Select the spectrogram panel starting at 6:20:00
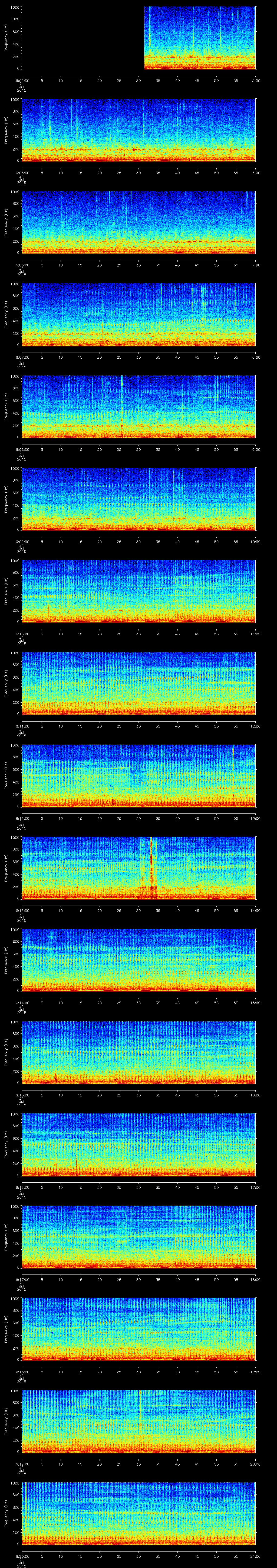Viewport: 277px width, 1568px height. click(x=138, y=1513)
